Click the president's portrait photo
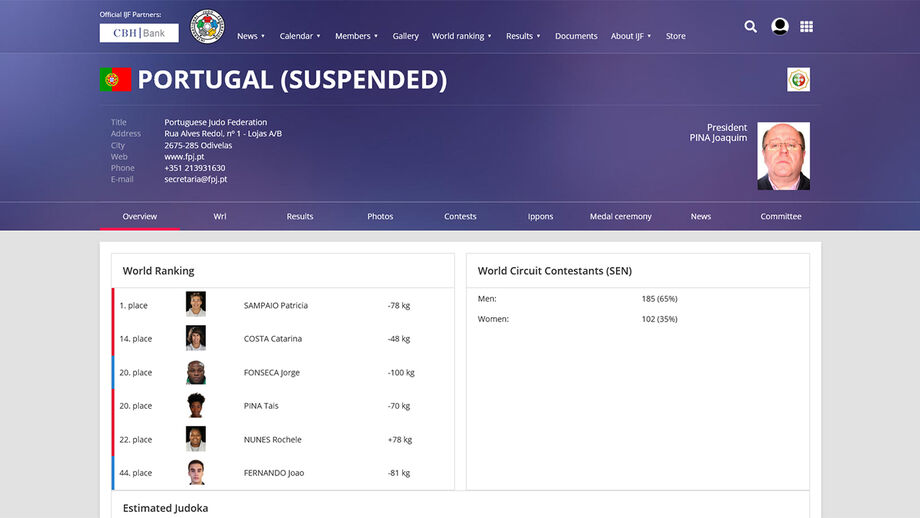 [783, 155]
